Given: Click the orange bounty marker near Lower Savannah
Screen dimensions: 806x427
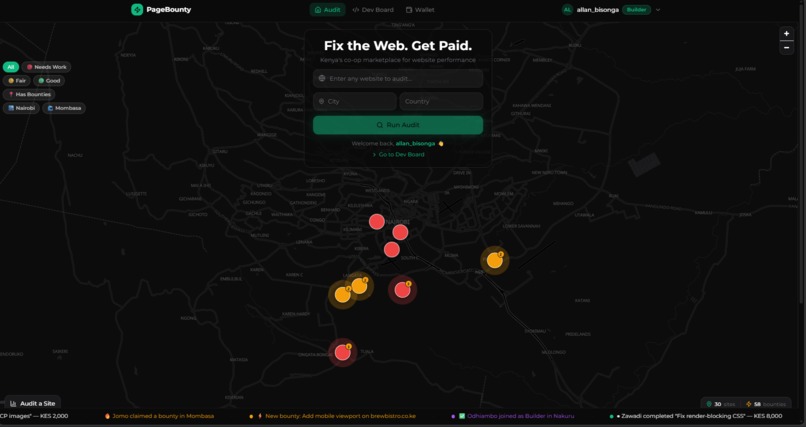Looking at the screenshot, I should point(494,260).
